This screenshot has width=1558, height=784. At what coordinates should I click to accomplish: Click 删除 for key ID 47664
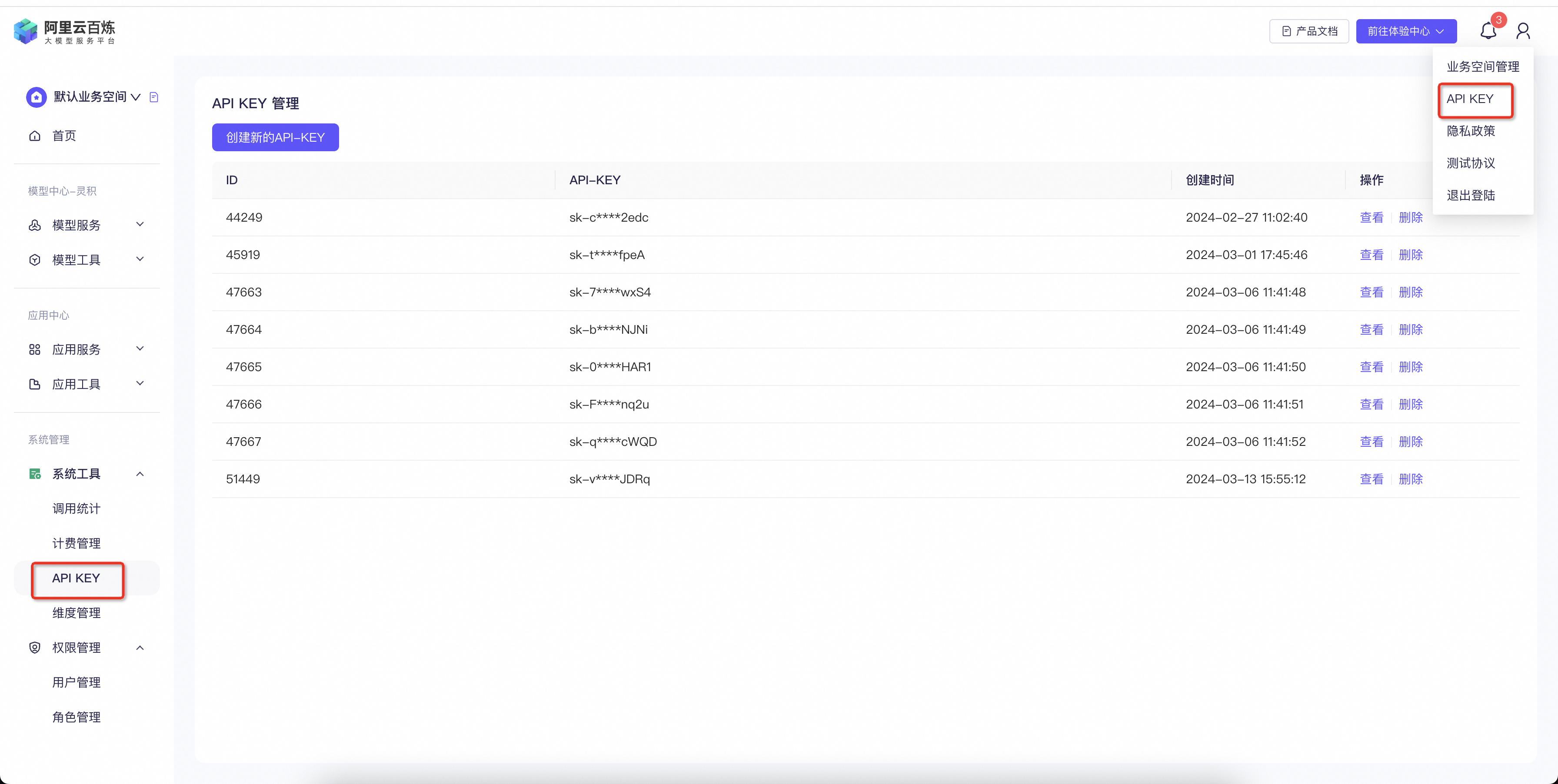1411,329
